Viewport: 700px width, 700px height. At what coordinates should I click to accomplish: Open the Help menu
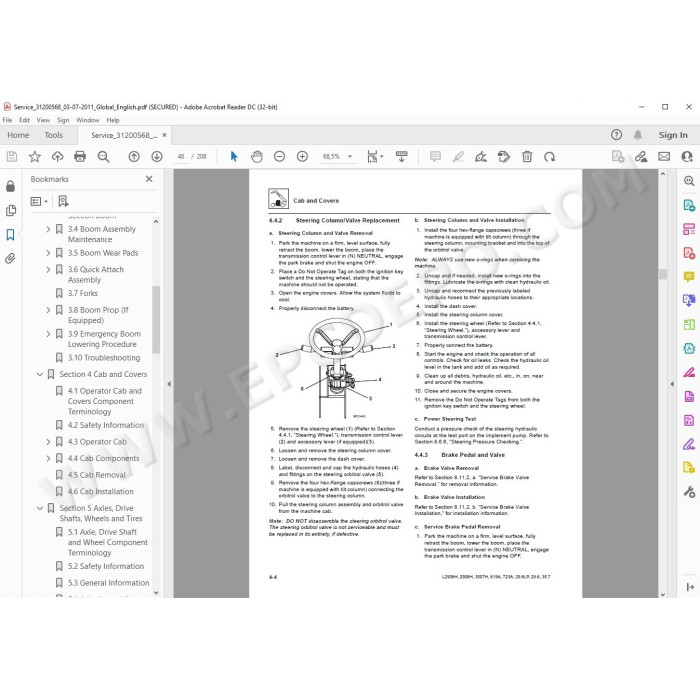click(x=113, y=120)
